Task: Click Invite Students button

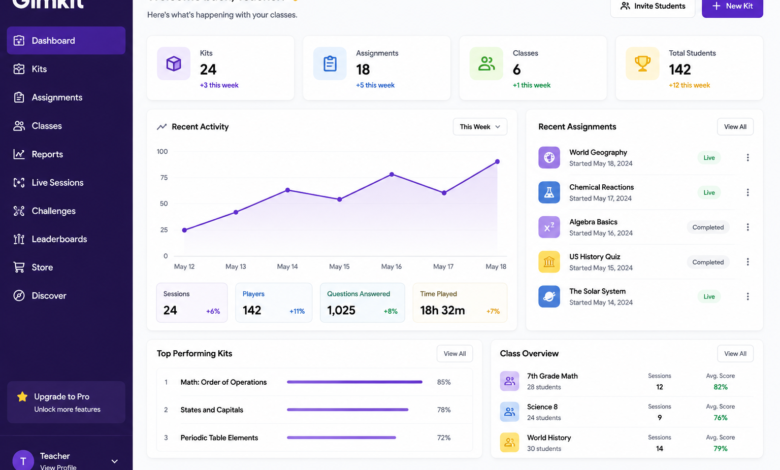Action: 653,6
